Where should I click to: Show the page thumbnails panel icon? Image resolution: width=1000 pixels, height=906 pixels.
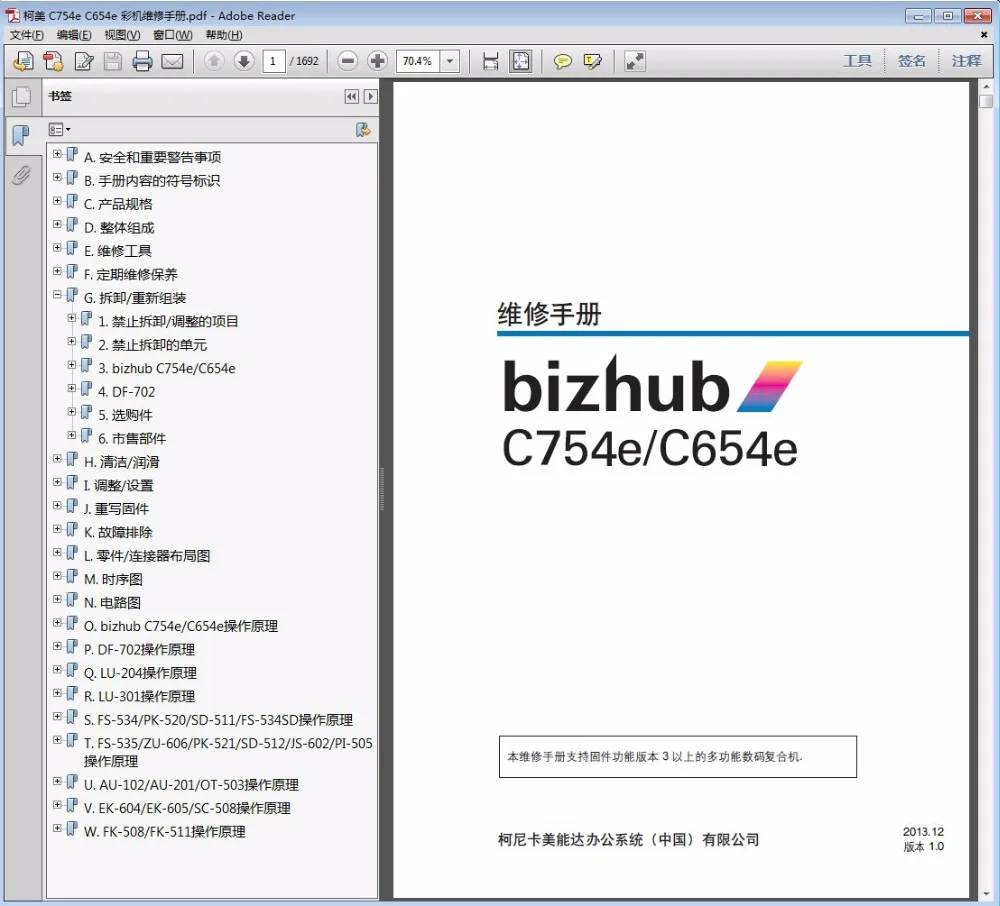(23, 96)
